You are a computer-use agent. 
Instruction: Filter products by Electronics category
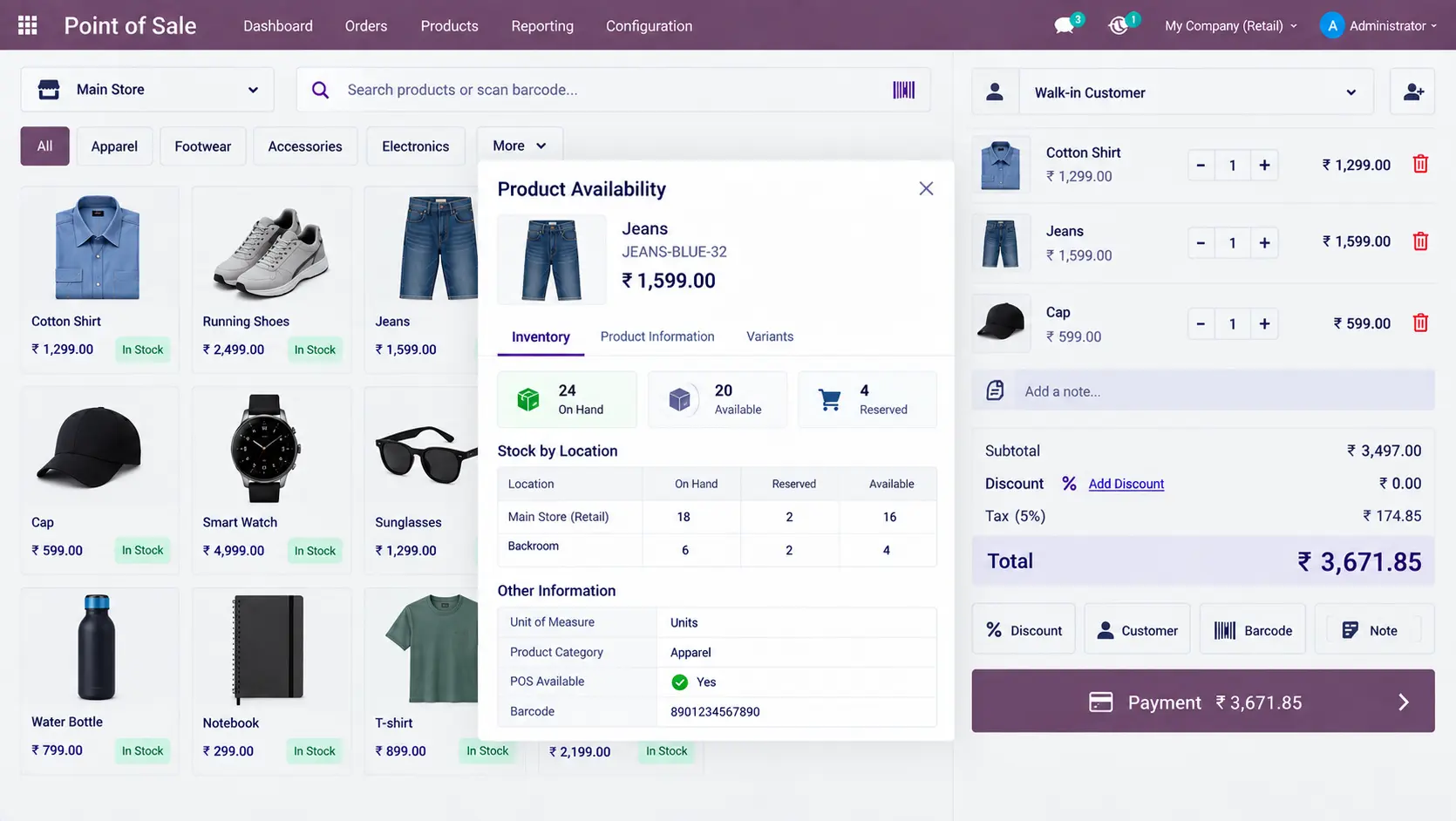click(415, 146)
